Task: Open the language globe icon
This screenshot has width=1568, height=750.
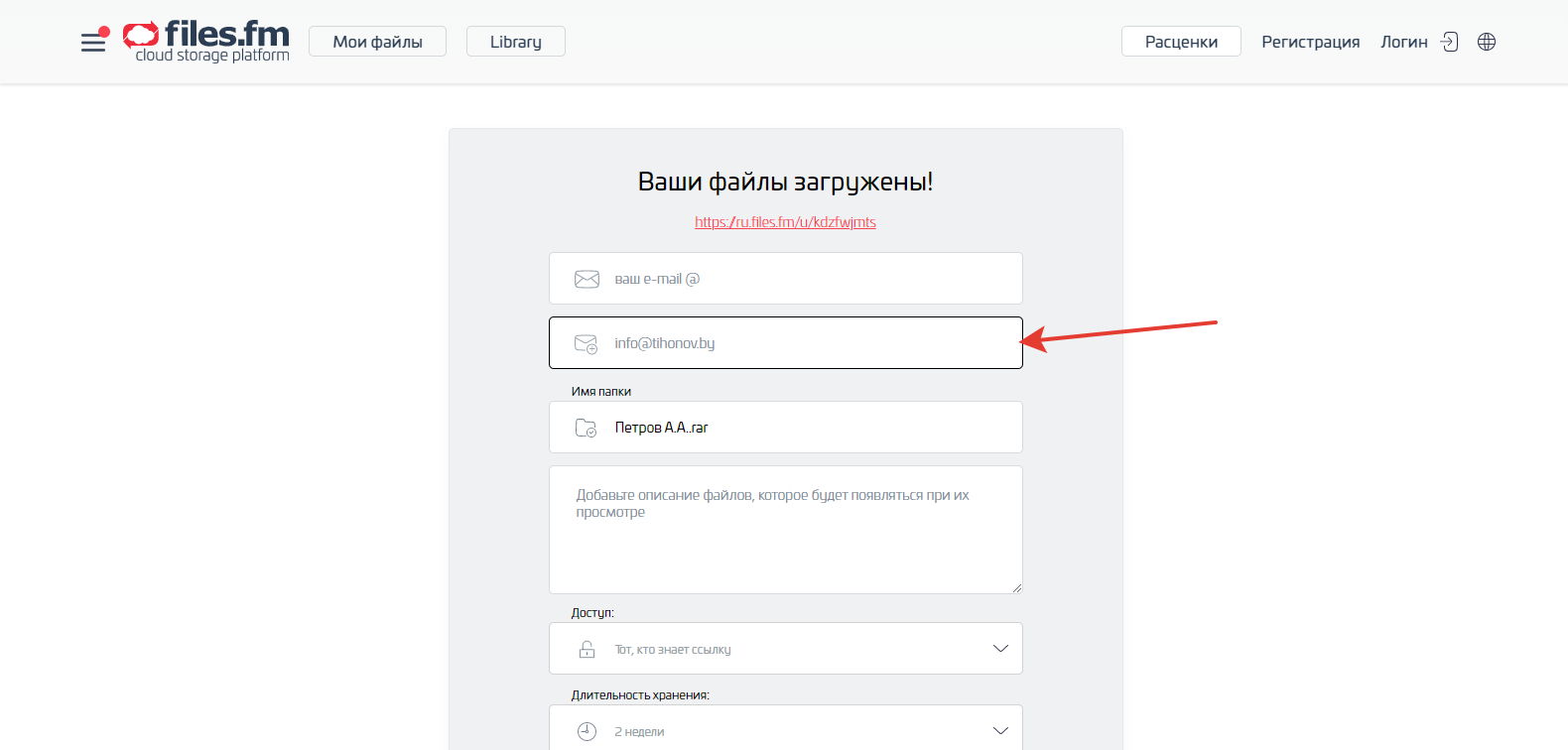Action: click(1486, 42)
